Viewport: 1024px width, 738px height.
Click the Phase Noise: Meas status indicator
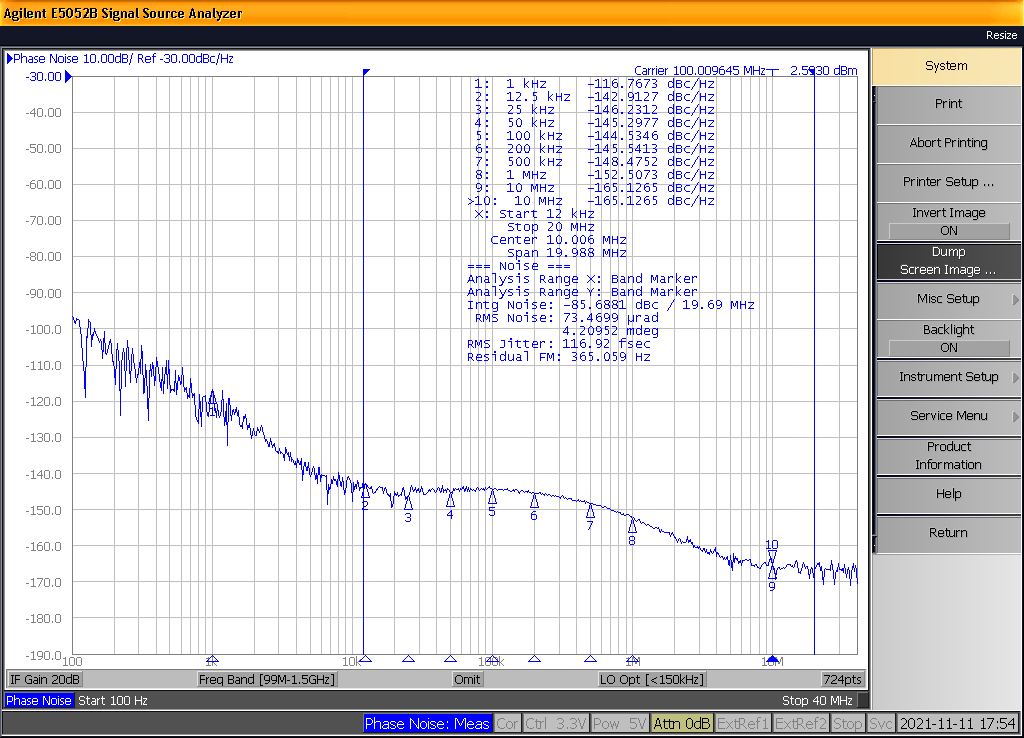point(427,724)
